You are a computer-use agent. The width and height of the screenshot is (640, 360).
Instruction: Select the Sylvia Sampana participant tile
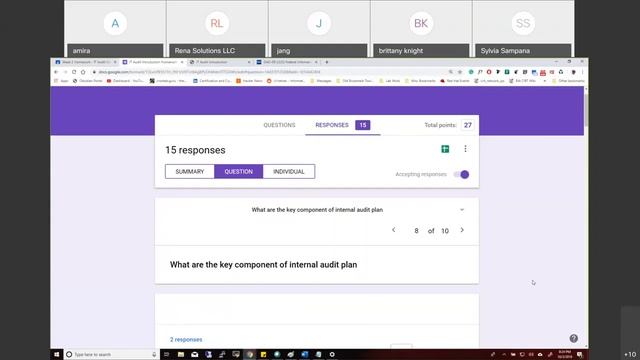point(523,29)
